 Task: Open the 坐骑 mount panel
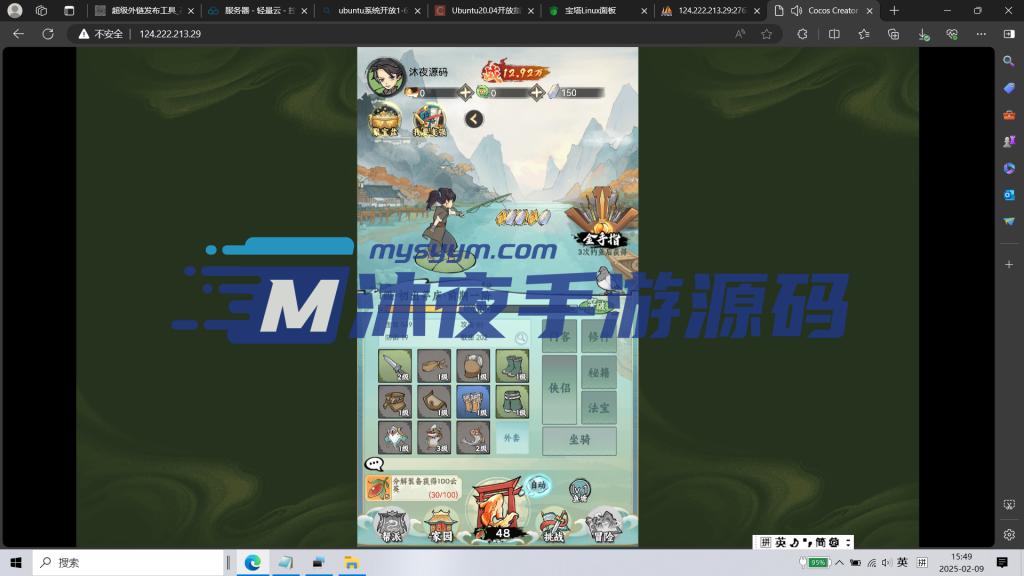pos(579,441)
